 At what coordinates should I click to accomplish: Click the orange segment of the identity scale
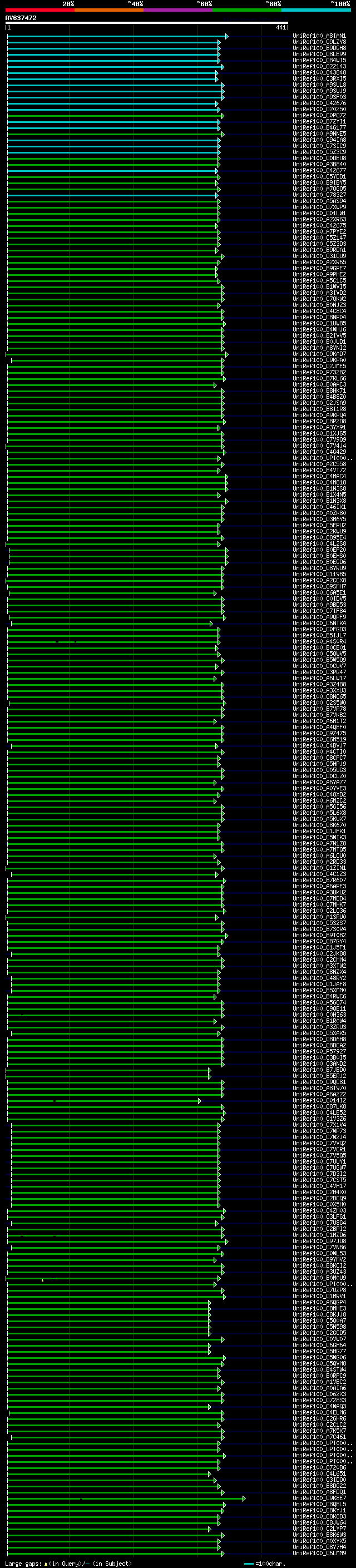tap(109, 10)
